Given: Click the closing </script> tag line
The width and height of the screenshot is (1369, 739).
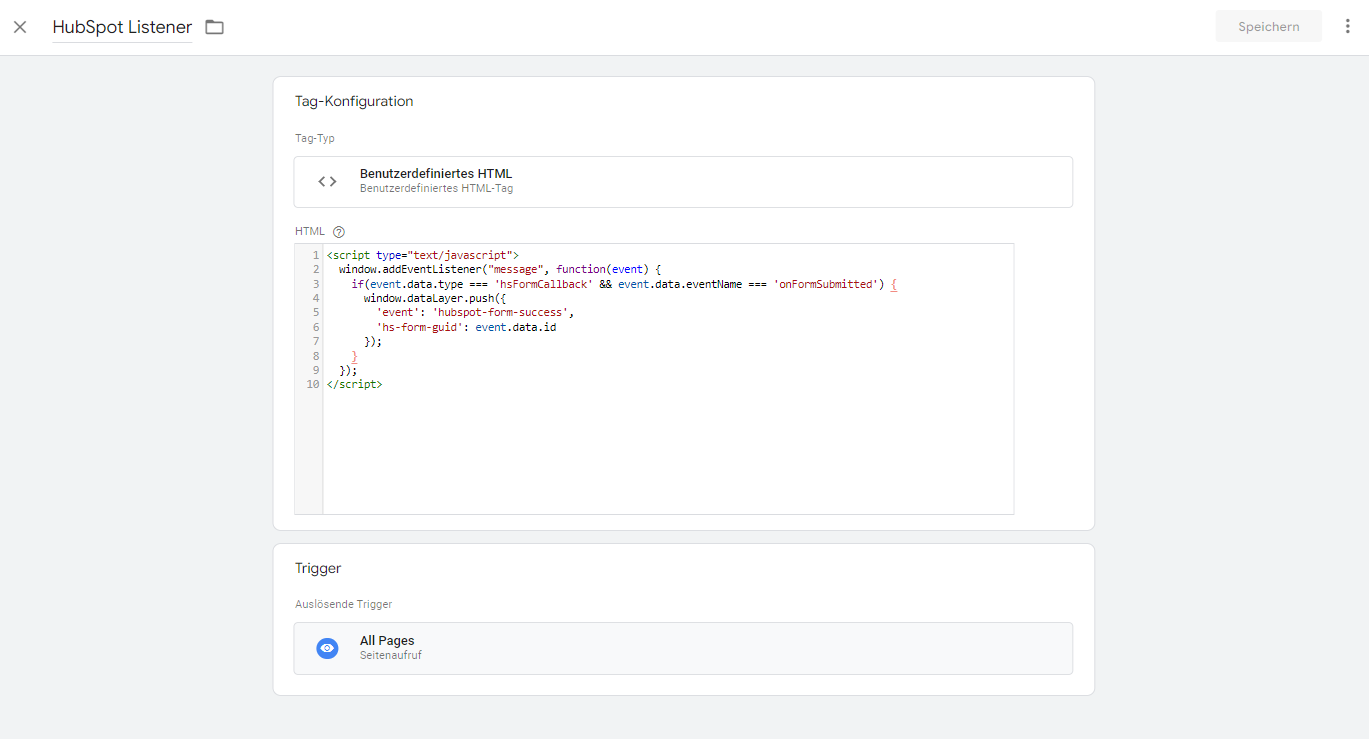Looking at the screenshot, I should click(x=354, y=384).
